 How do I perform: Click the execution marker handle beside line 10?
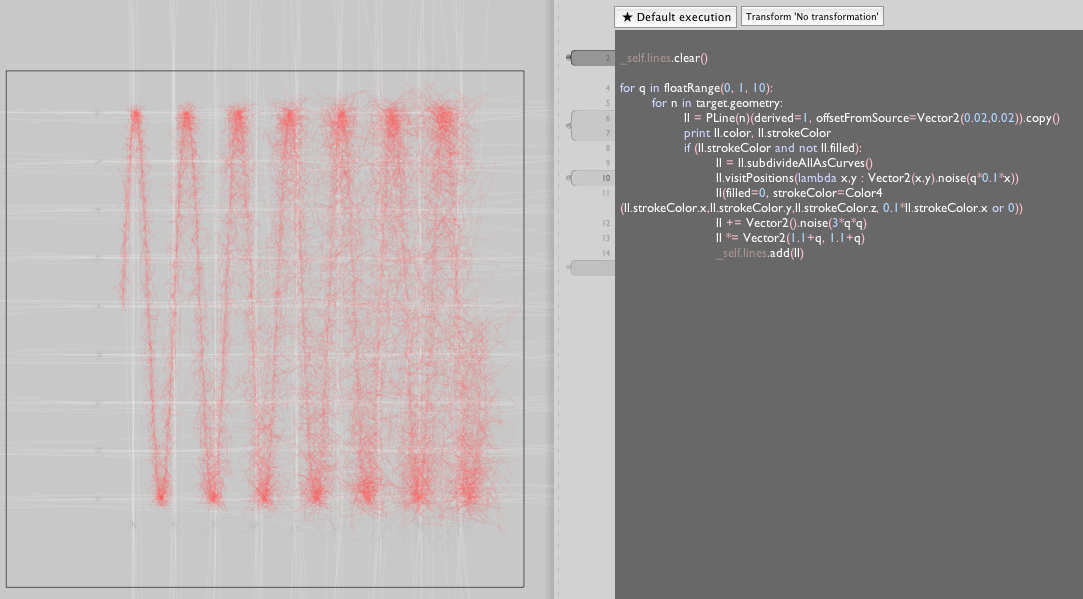coord(590,178)
